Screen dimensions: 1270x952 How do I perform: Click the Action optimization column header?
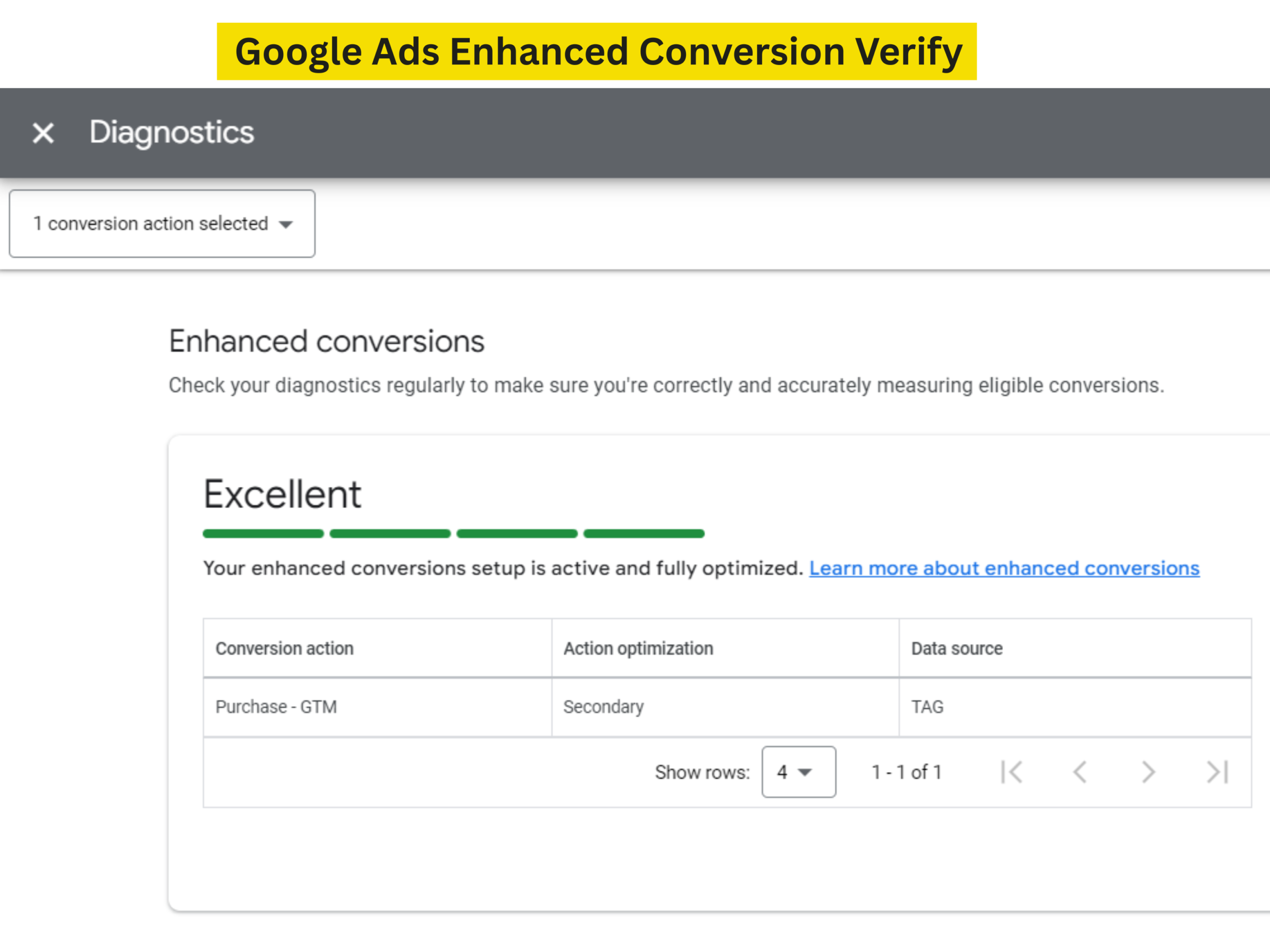[638, 649]
